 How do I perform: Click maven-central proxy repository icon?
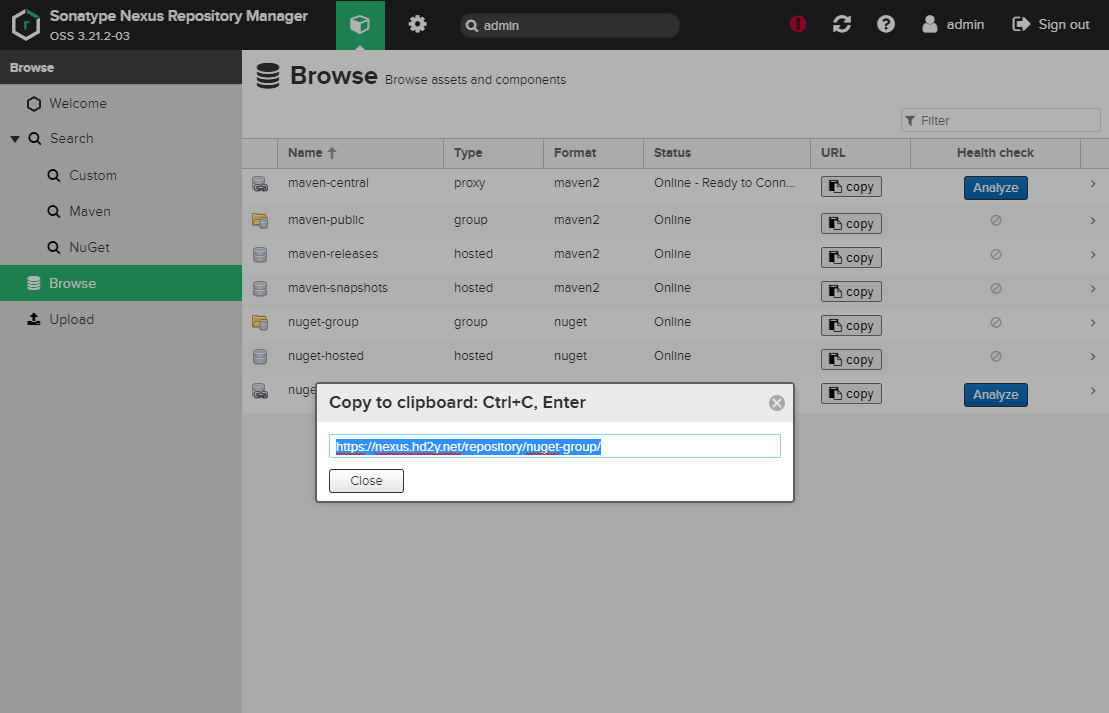coord(260,185)
